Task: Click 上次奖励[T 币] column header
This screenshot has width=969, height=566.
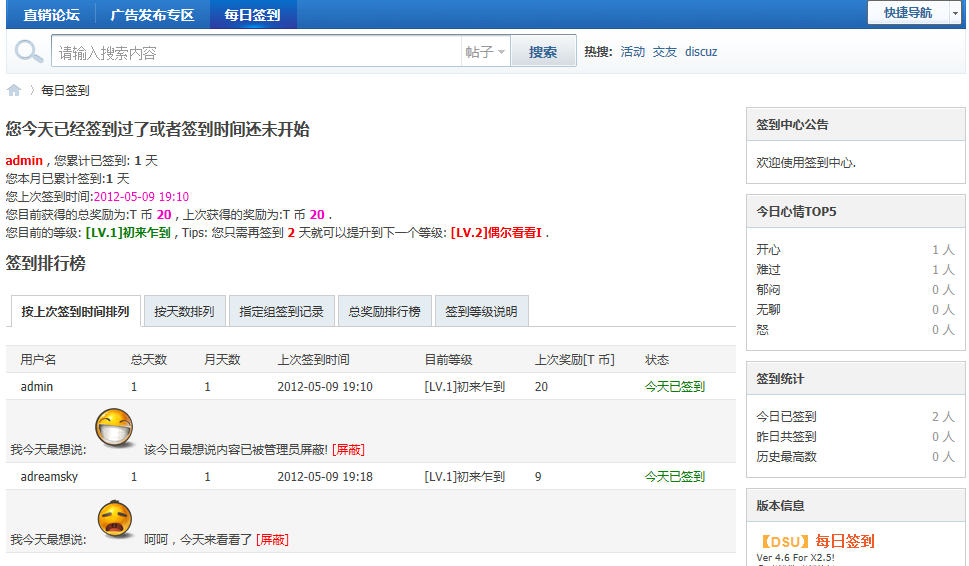Action: point(575,360)
